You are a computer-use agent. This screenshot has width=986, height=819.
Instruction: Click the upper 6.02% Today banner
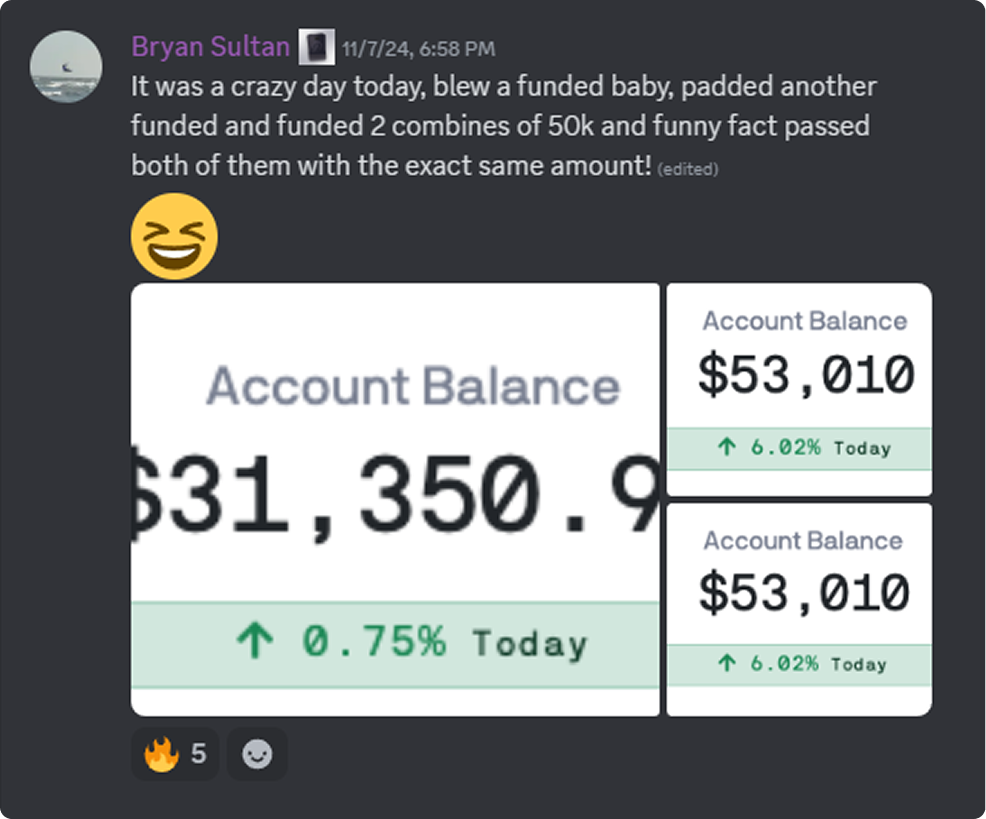[799, 448]
